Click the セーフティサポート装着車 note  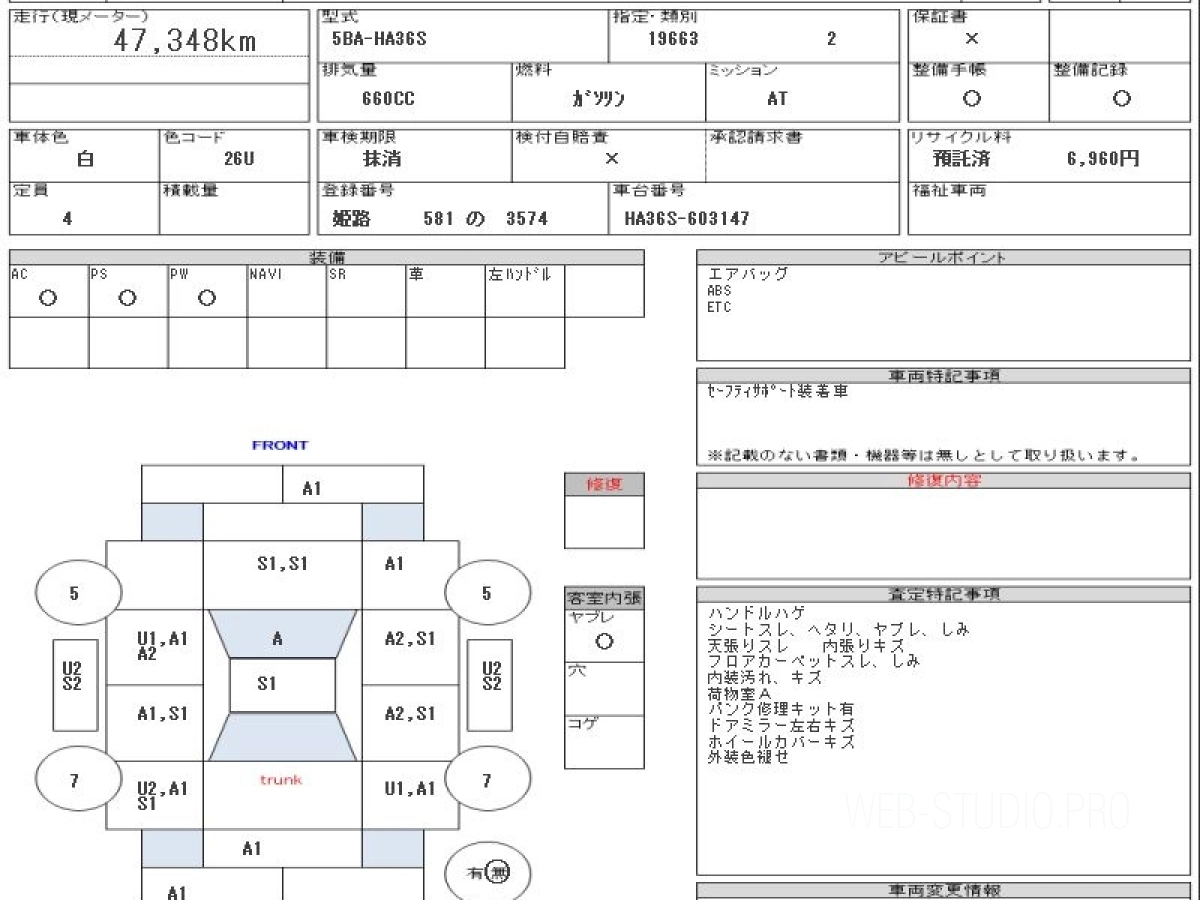[x=777, y=392]
